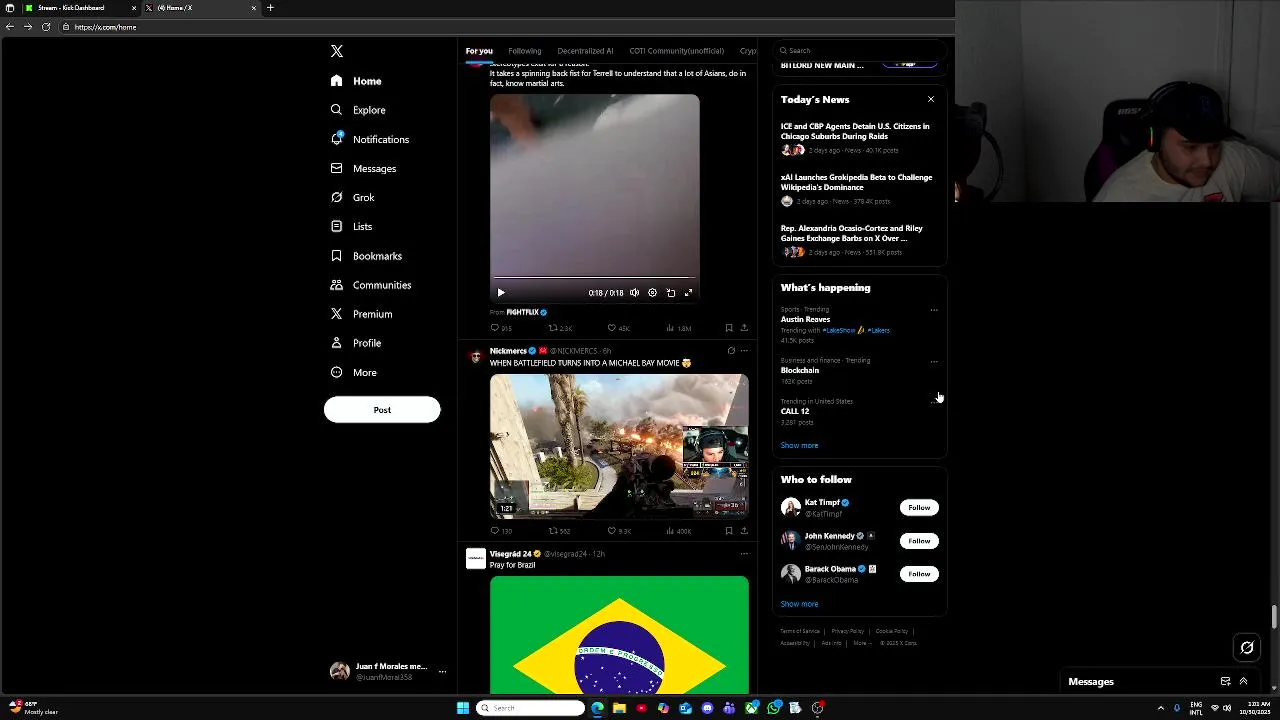Viewport: 1280px width, 720px height.
Task: Click the white Post button
Action: coord(382,410)
